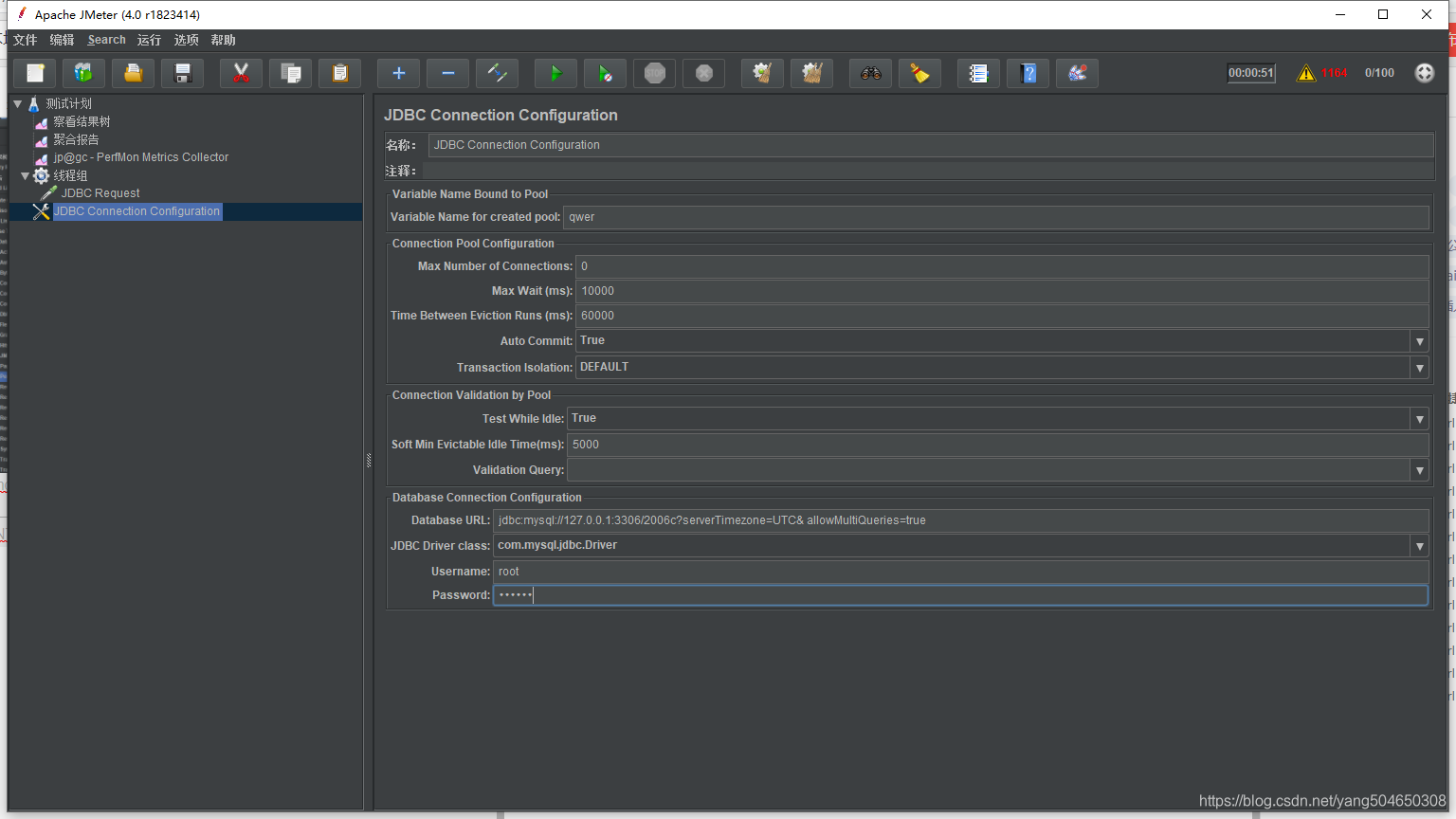The width and height of the screenshot is (1456, 819).
Task: Click the Max Number of Connections field
Action: point(1002,266)
